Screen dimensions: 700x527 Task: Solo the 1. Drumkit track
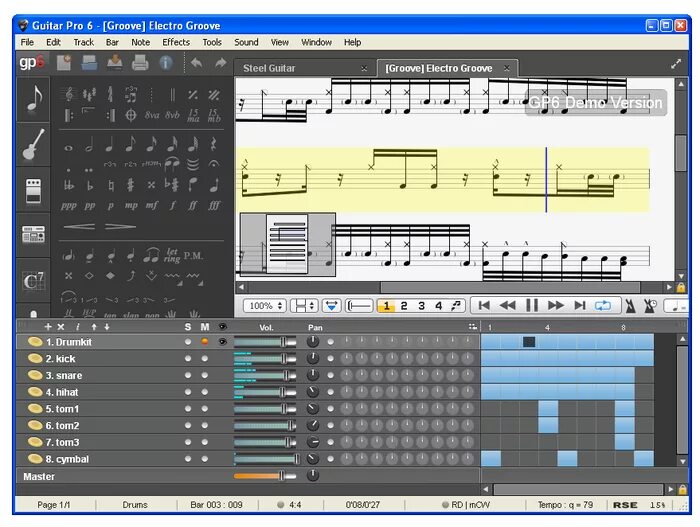tap(188, 342)
